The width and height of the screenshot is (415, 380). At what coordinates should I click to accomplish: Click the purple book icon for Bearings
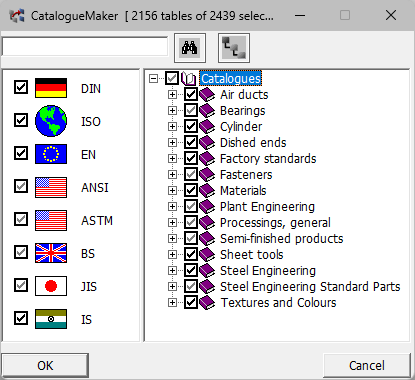[207, 111]
